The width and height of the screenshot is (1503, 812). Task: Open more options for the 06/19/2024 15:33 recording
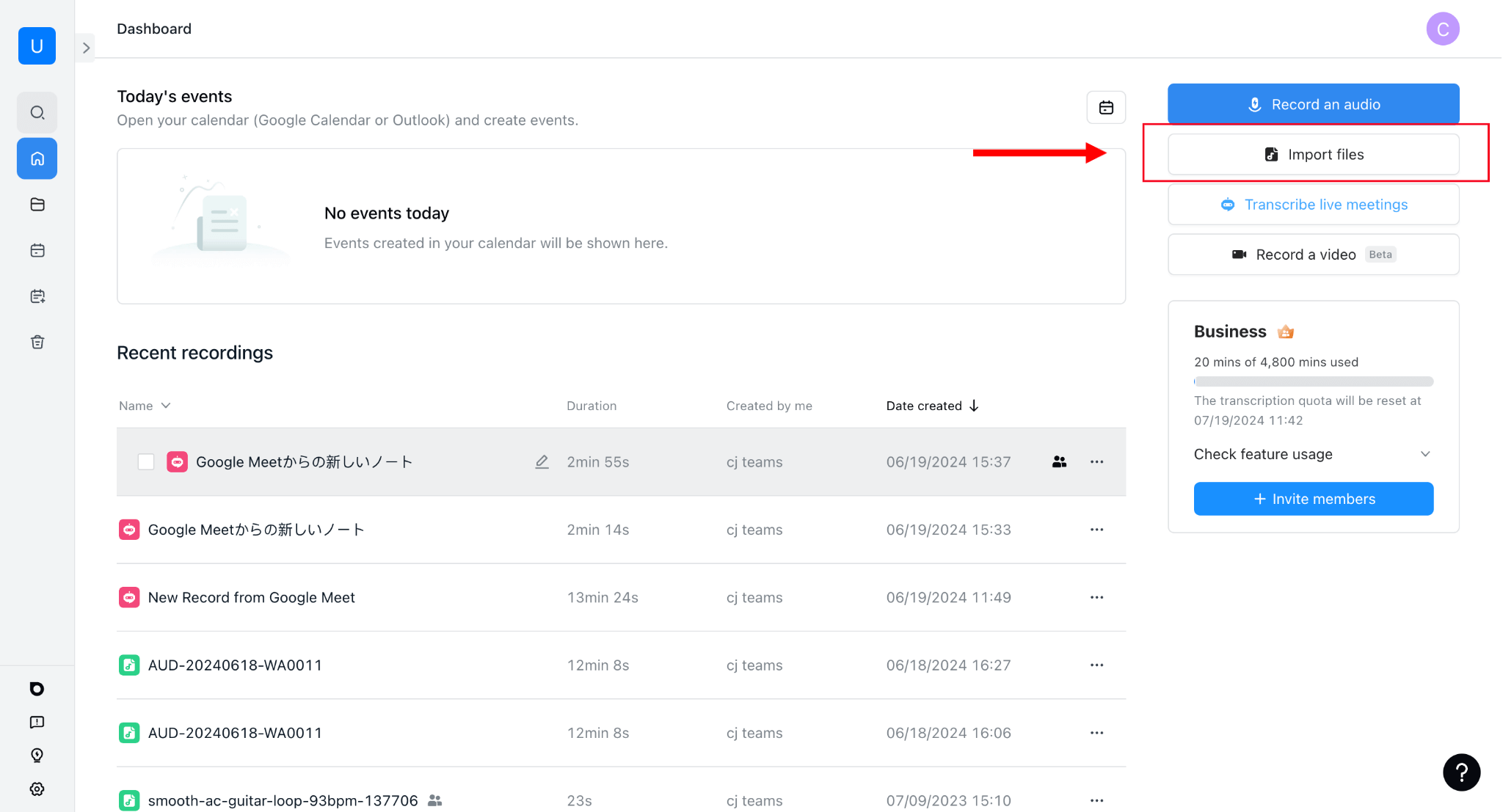(1096, 530)
